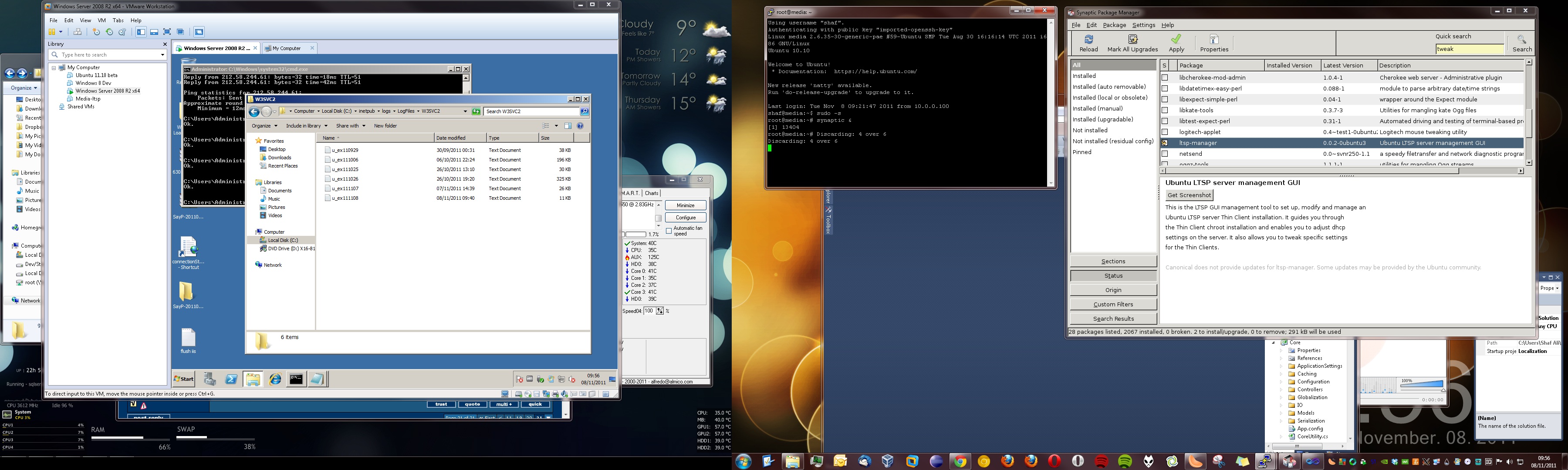The width and height of the screenshot is (1568, 470).
Task: Click the Mark All Upgrades icon
Action: [x=1132, y=40]
